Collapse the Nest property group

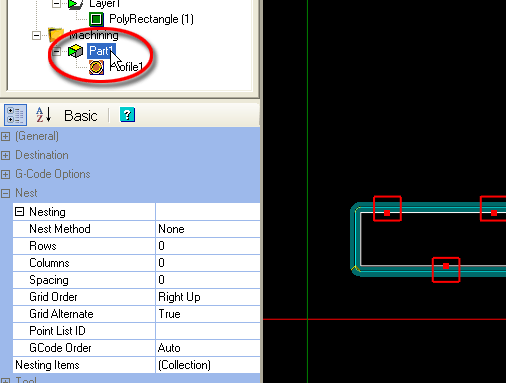6,193
